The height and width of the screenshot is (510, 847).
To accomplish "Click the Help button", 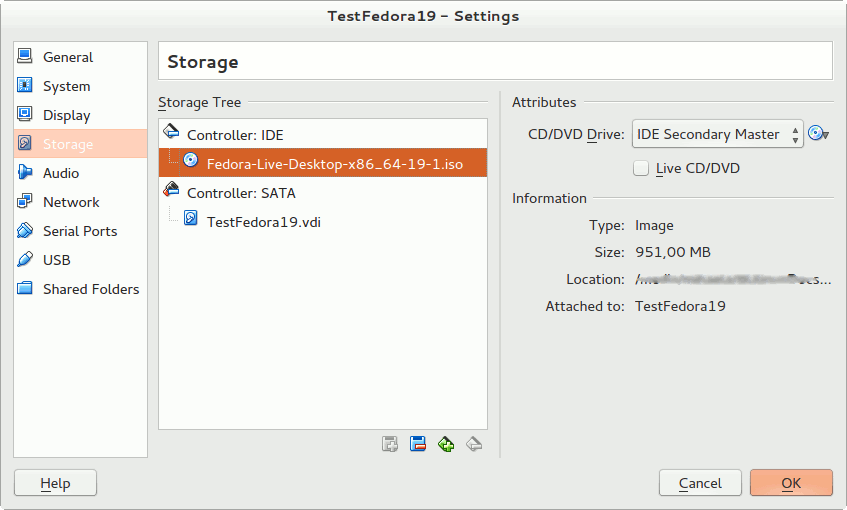I will tap(55, 483).
